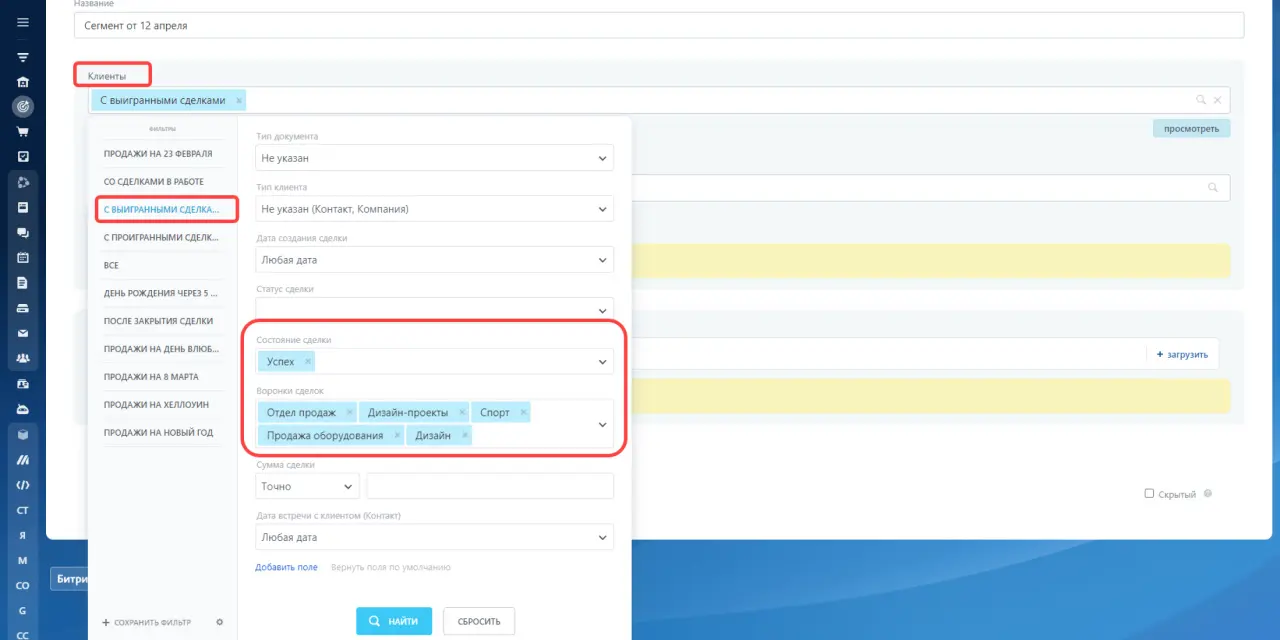Click the shopping cart icon in the sidebar
1280x640 pixels.
click(x=22, y=131)
